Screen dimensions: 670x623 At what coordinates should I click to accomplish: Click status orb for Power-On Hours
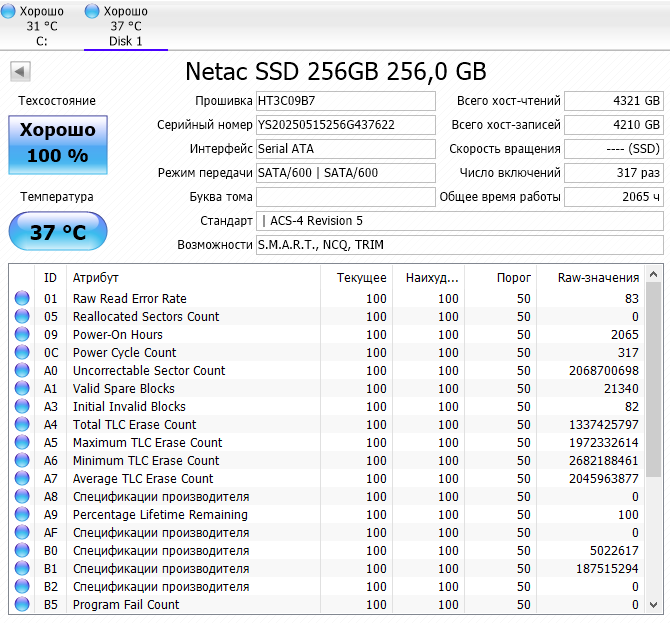[23, 335]
